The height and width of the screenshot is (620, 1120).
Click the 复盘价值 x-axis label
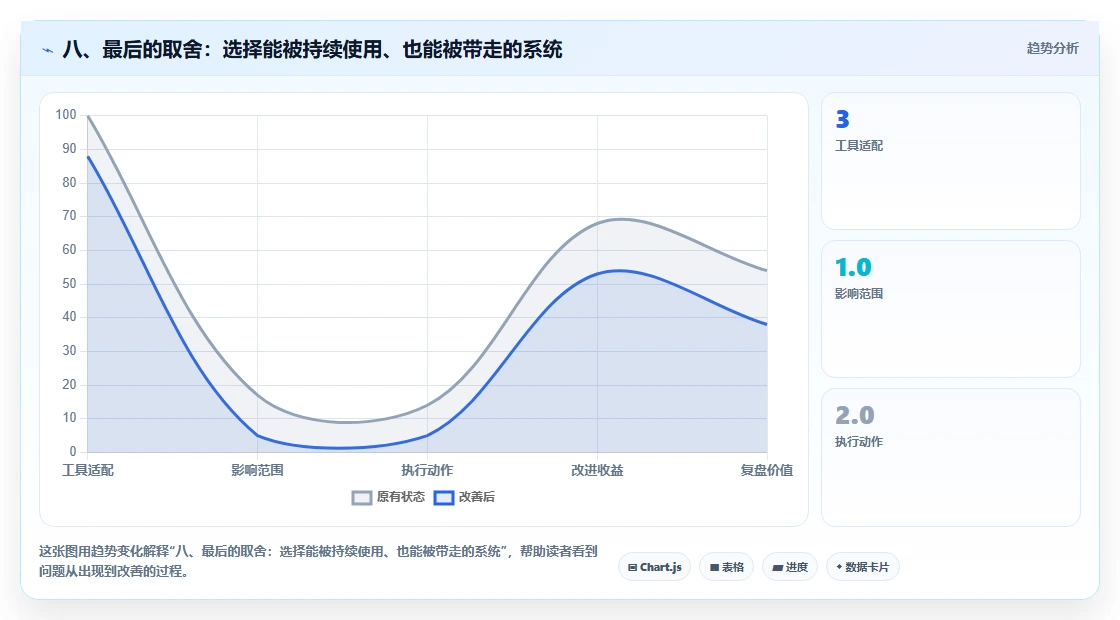[766, 470]
